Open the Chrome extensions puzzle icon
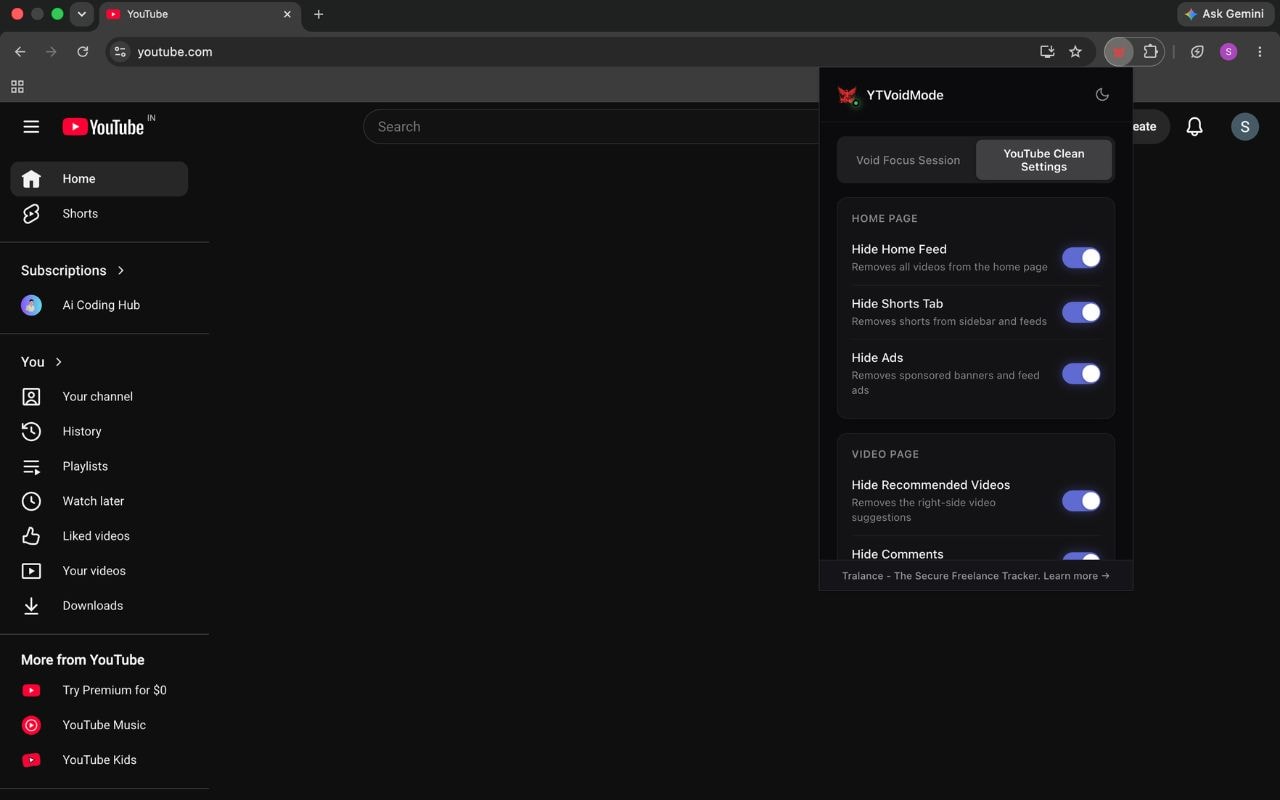Viewport: 1280px width, 800px height. [x=1150, y=52]
